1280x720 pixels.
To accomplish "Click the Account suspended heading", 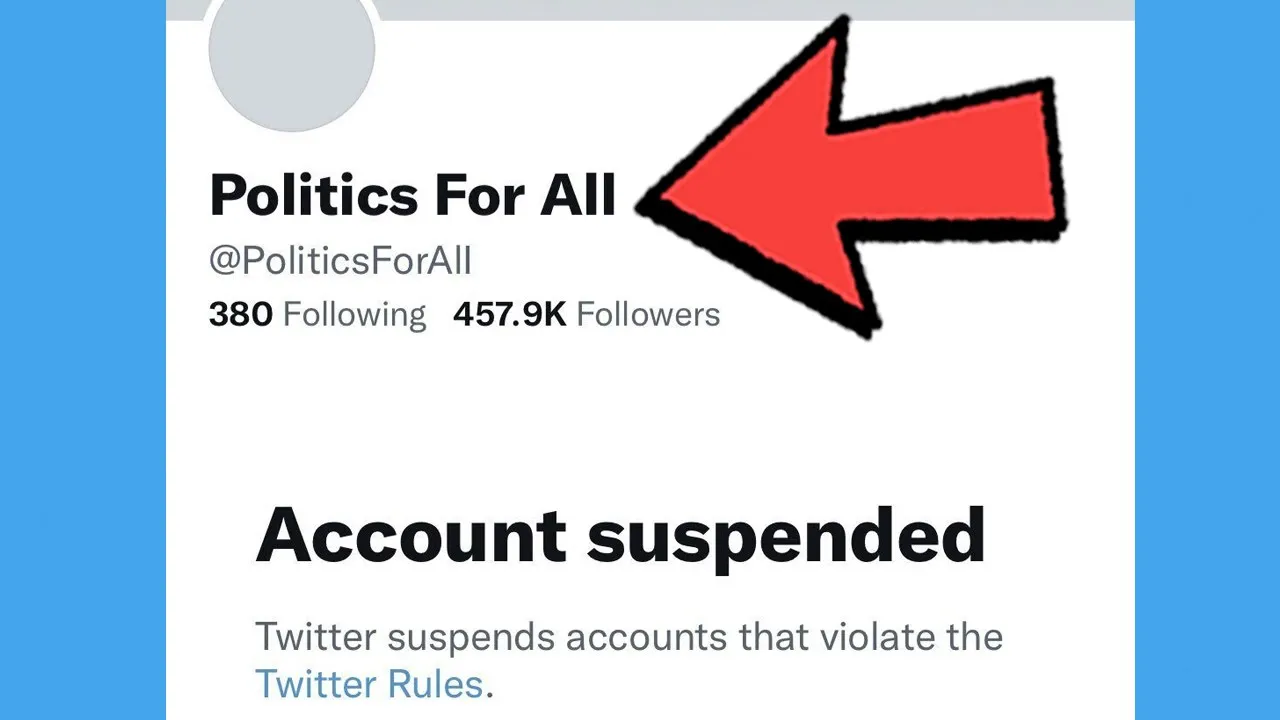I will [620, 537].
